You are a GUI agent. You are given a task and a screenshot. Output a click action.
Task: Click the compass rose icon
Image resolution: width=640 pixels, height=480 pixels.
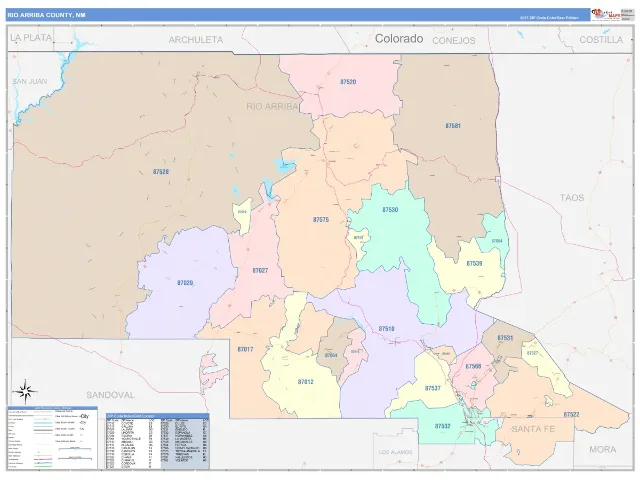[25, 392]
